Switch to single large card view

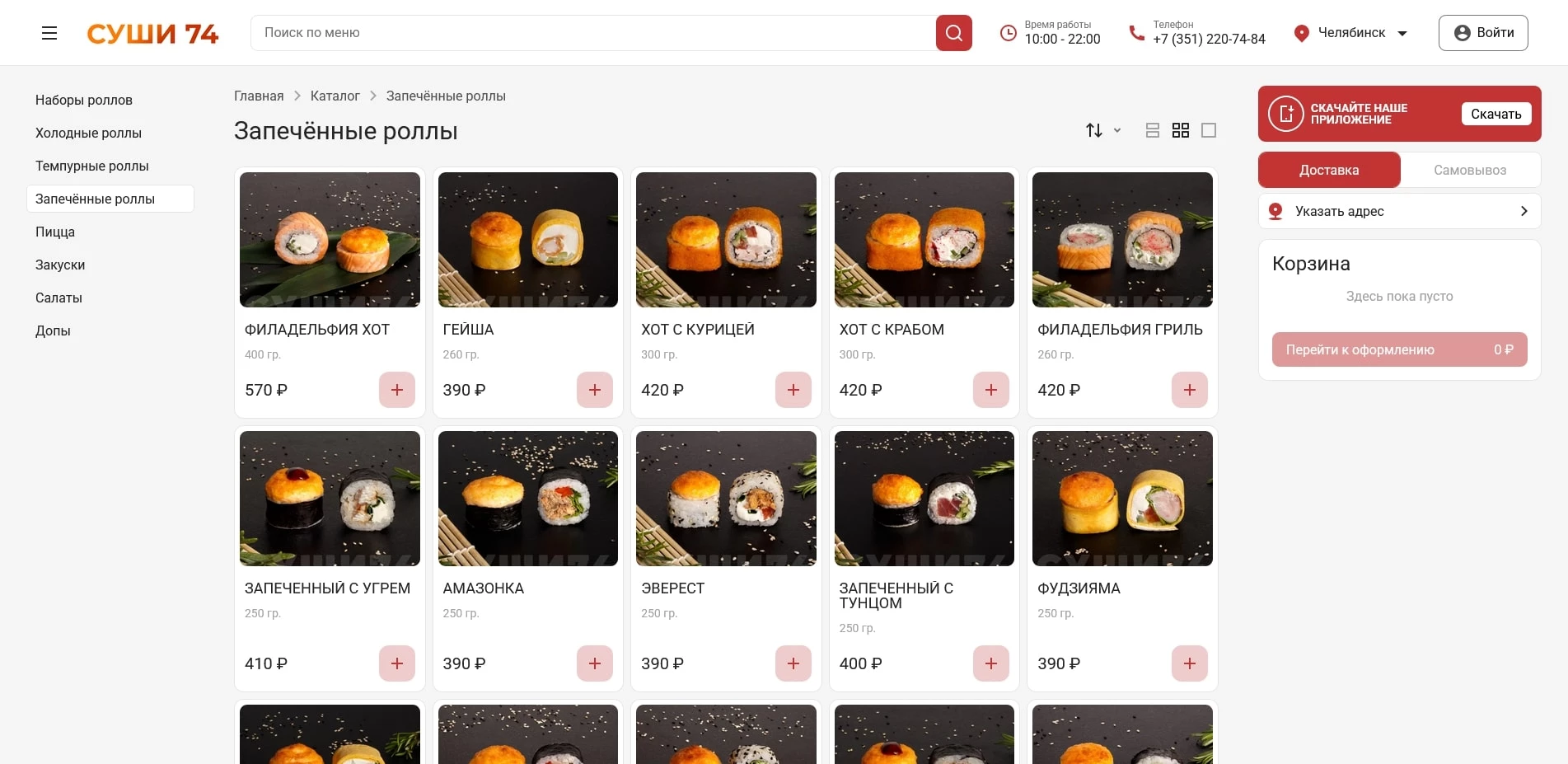click(x=1208, y=130)
